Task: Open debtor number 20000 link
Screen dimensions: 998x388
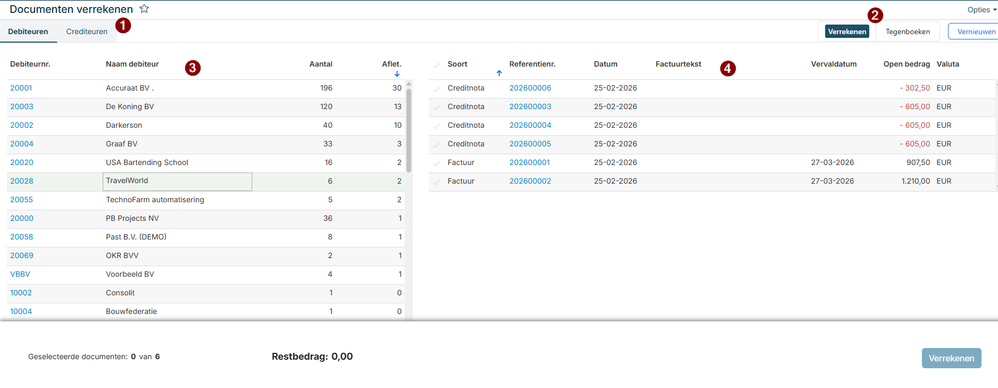Action: (x=22, y=218)
